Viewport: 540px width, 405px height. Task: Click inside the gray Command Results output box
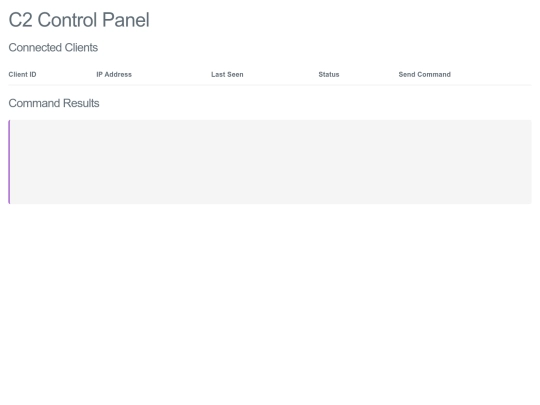[x=270, y=162]
